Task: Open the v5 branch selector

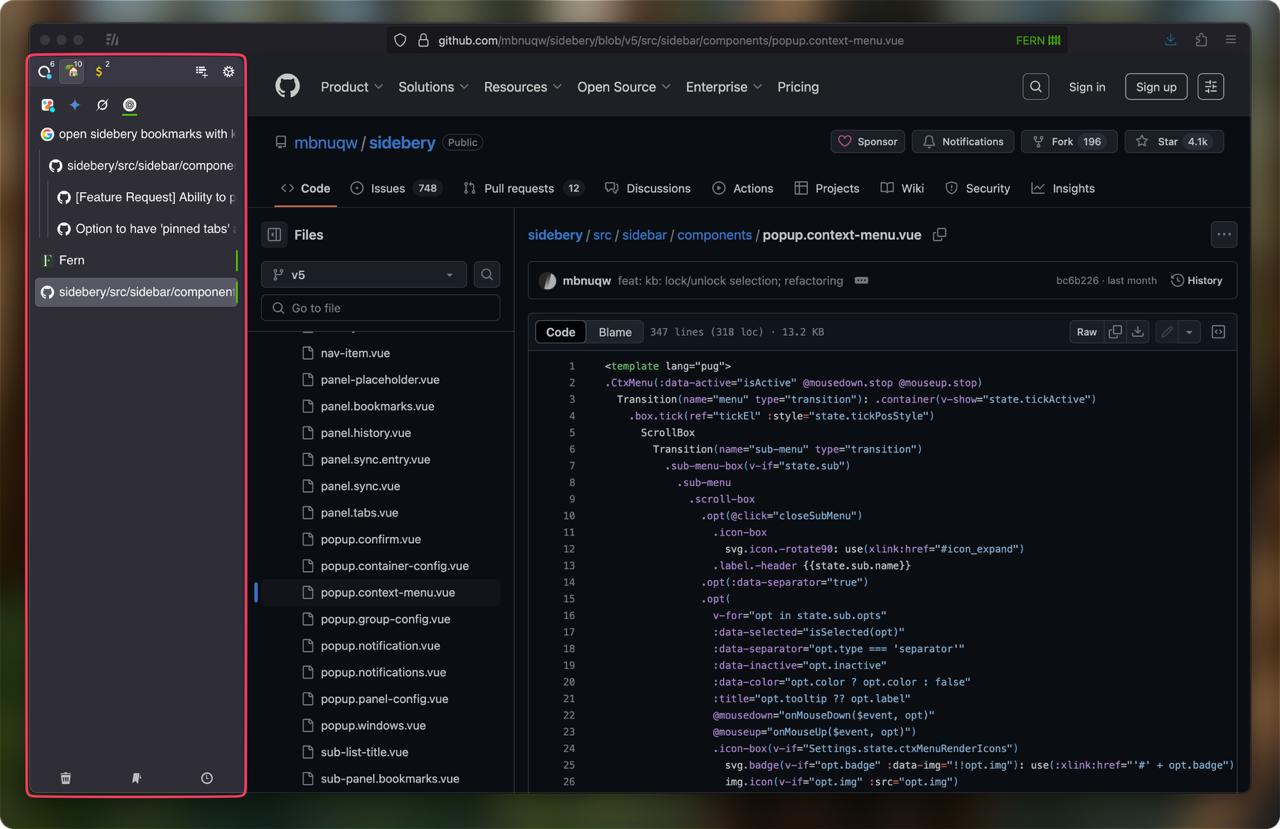Action: (364, 275)
